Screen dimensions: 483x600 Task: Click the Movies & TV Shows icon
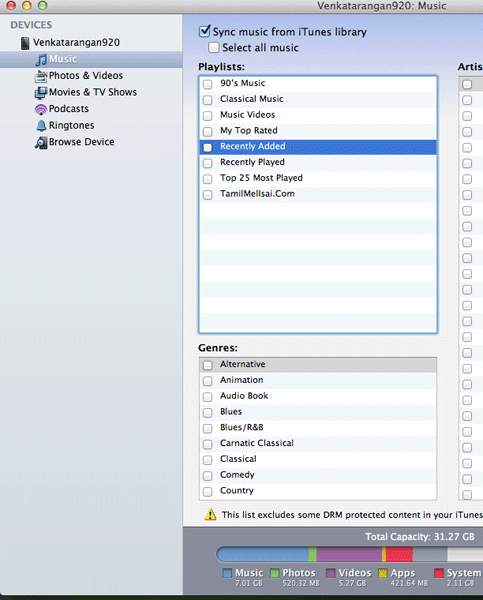click(41, 93)
